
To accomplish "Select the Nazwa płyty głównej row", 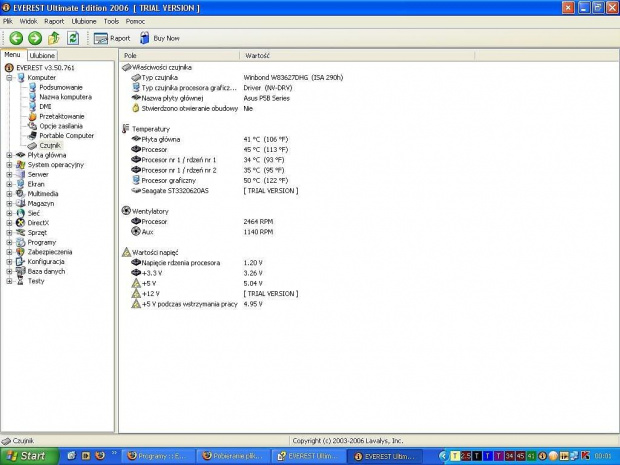I will click(x=211, y=98).
